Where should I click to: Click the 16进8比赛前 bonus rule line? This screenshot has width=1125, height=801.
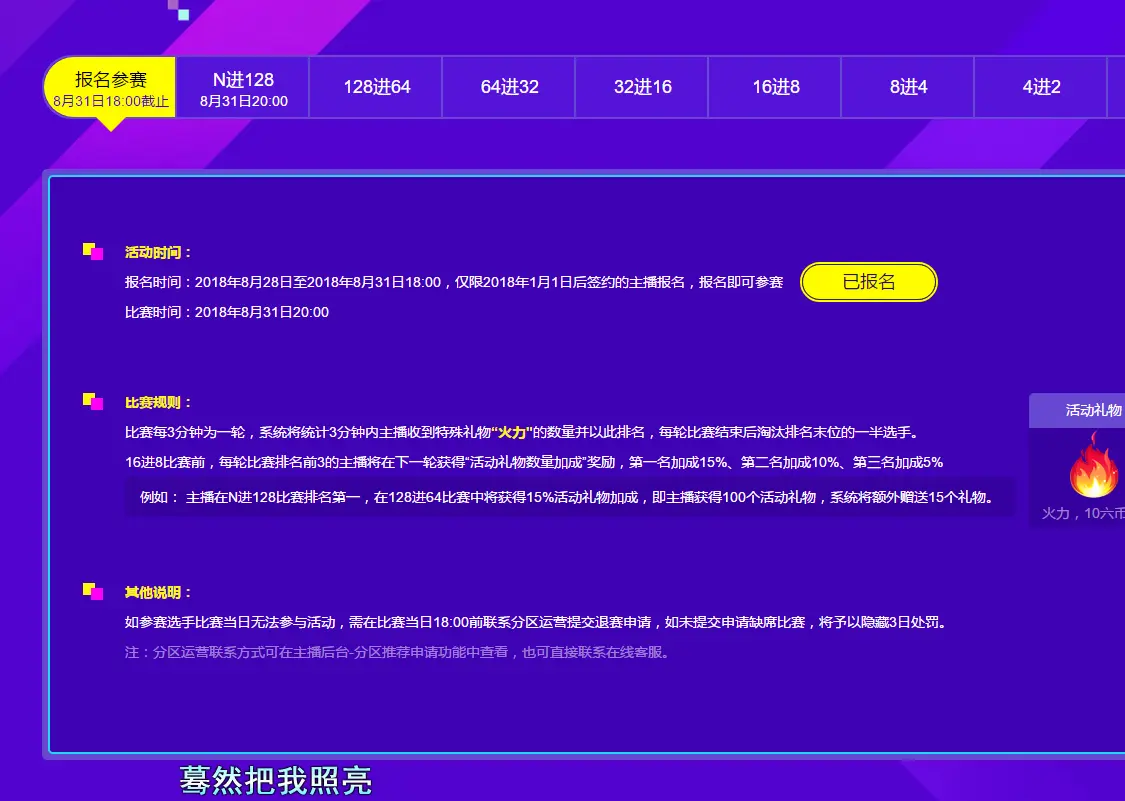click(x=534, y=463)
